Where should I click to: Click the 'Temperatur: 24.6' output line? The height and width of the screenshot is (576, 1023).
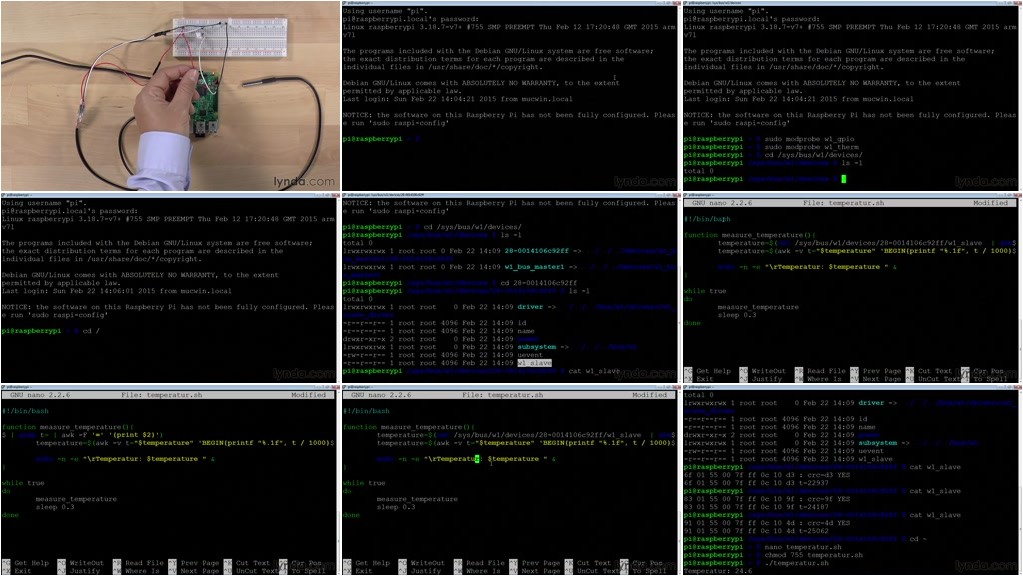(x=718, y=571)
